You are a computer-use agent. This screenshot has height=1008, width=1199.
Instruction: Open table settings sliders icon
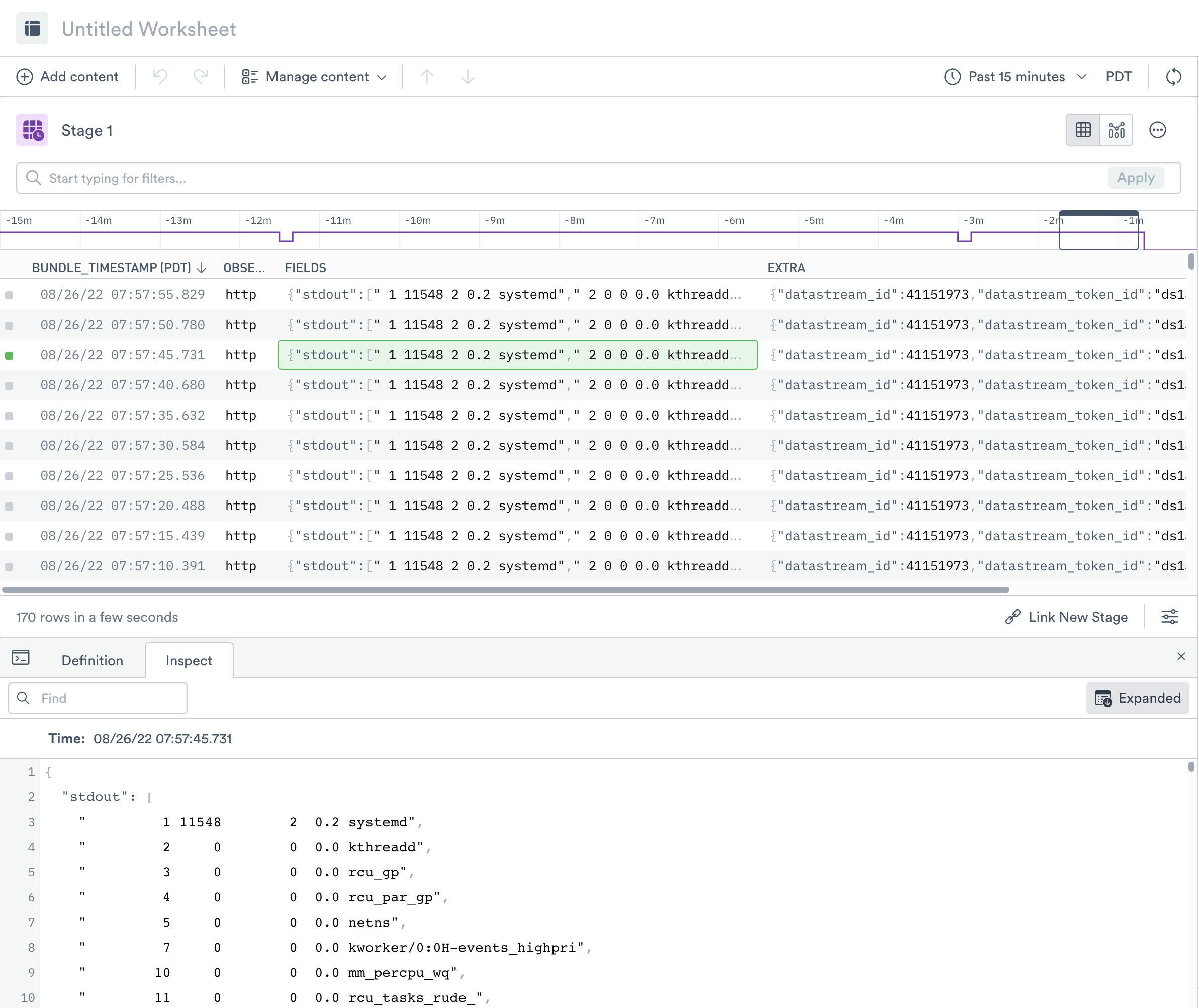tap(1169, 617)
